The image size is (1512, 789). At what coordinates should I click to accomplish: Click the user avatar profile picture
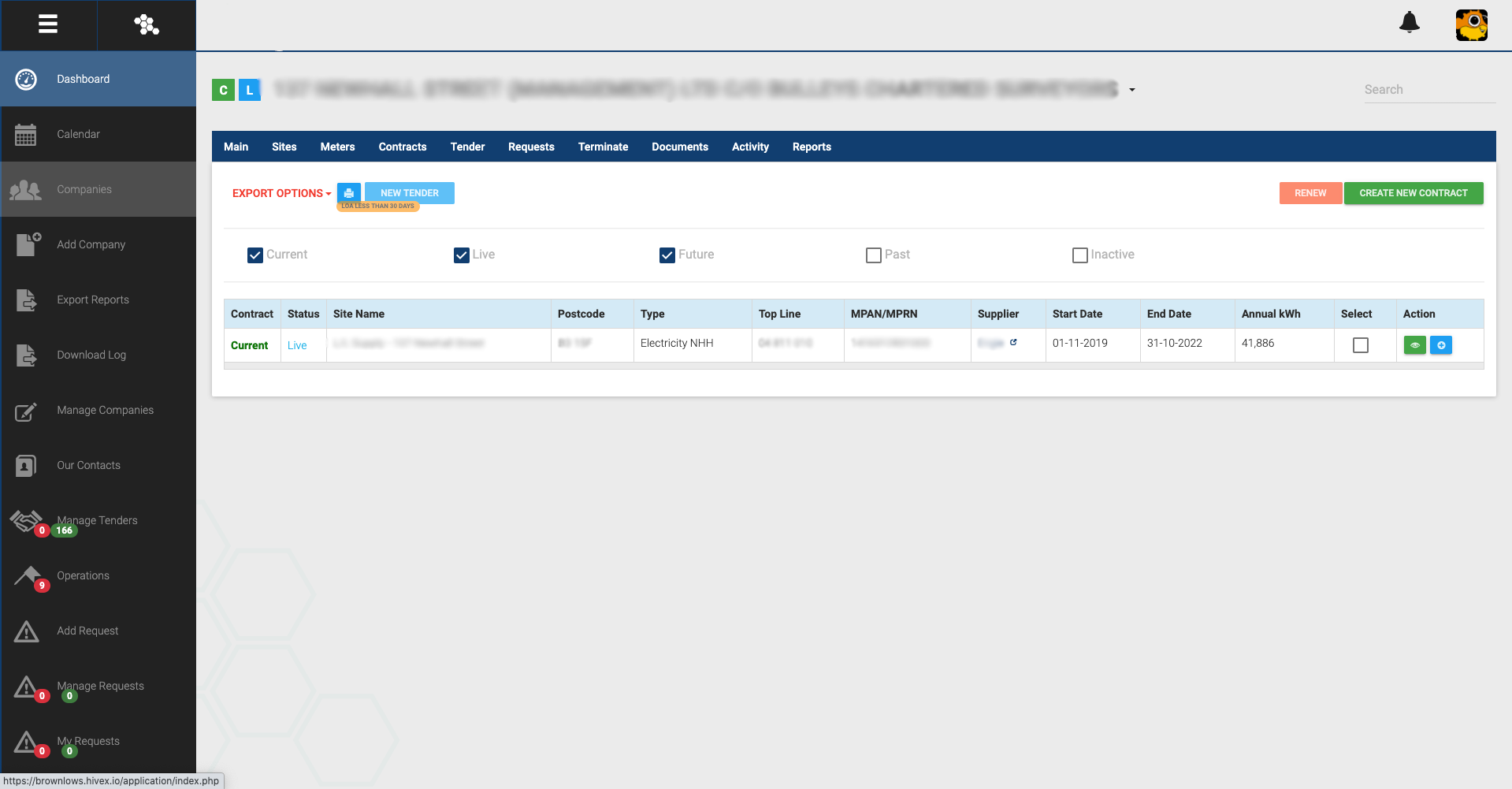[1471, 24]
